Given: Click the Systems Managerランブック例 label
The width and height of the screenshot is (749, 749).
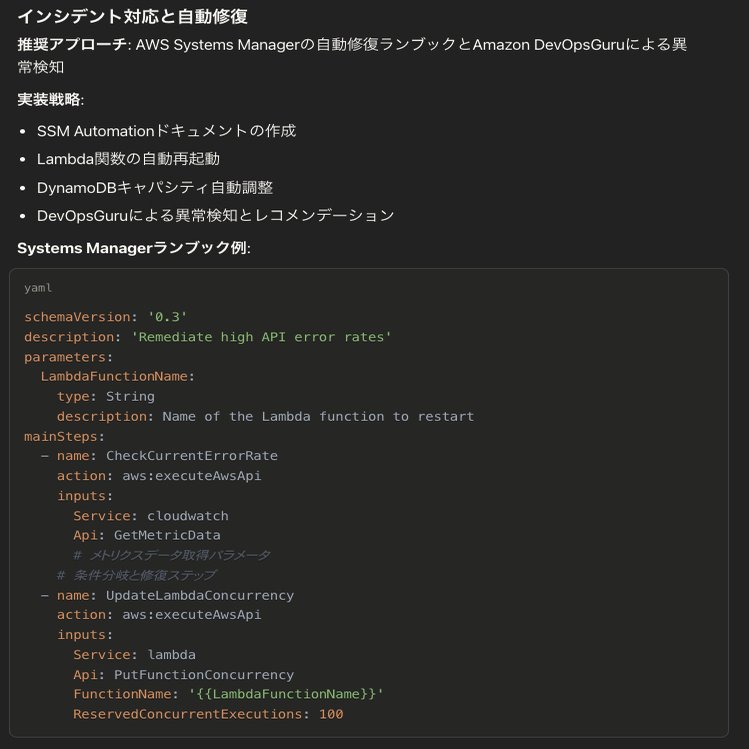Looking at the screenshot, I should point(132,248).
